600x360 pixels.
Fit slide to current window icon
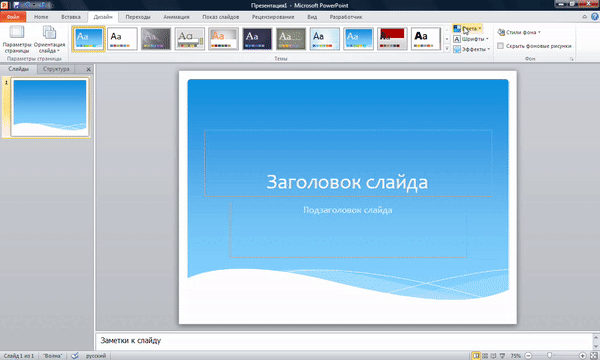tap(594, 356)
